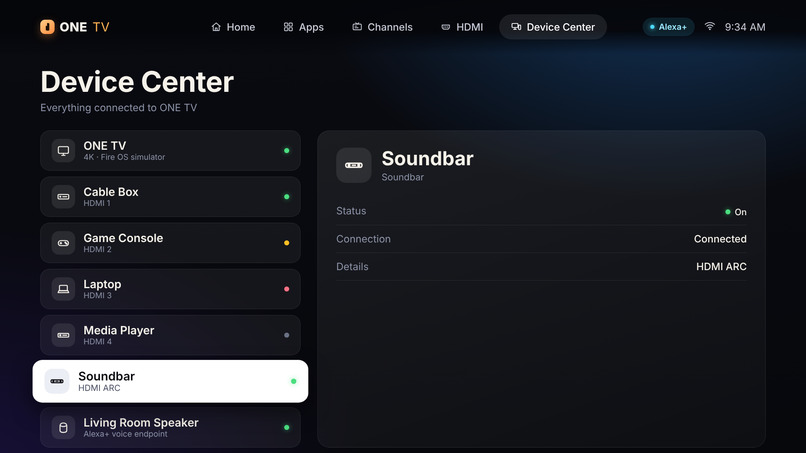The image size is (806, 453).
Task: Select the Media Player device row
Action: 170,335
